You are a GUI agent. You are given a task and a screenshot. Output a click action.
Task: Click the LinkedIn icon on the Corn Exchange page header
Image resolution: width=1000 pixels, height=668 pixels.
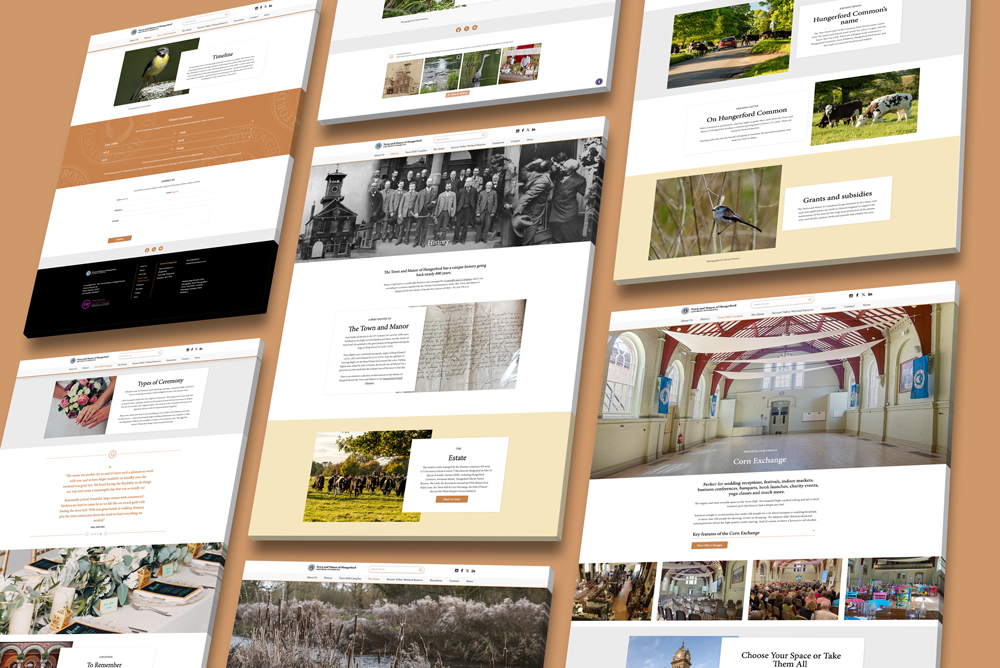click(870, 294)
